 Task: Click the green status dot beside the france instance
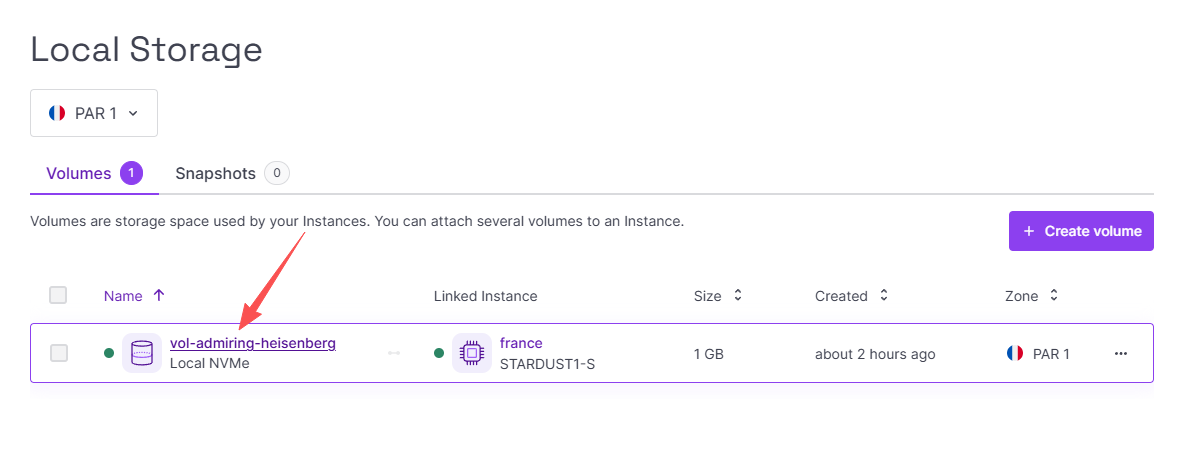[439, 353]
